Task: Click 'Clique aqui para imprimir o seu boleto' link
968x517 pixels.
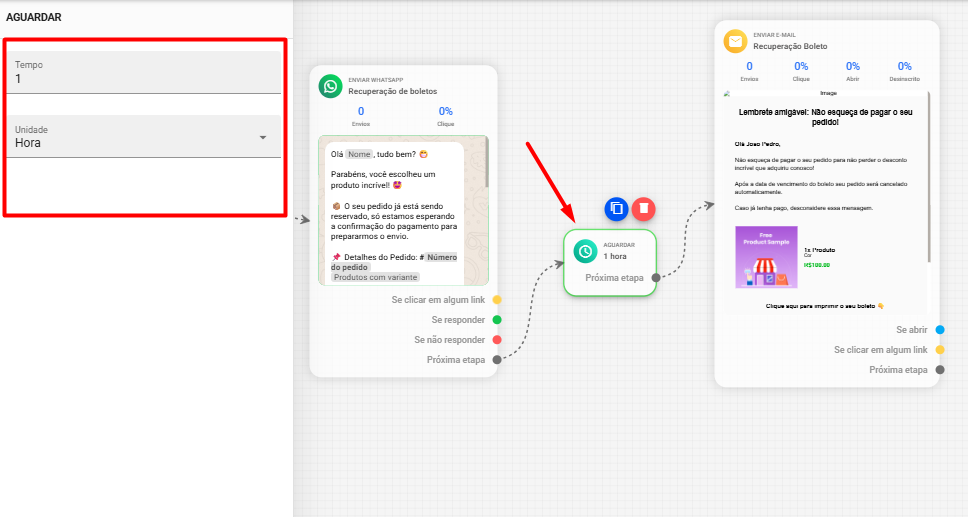Action: click(x=825, y=306)
